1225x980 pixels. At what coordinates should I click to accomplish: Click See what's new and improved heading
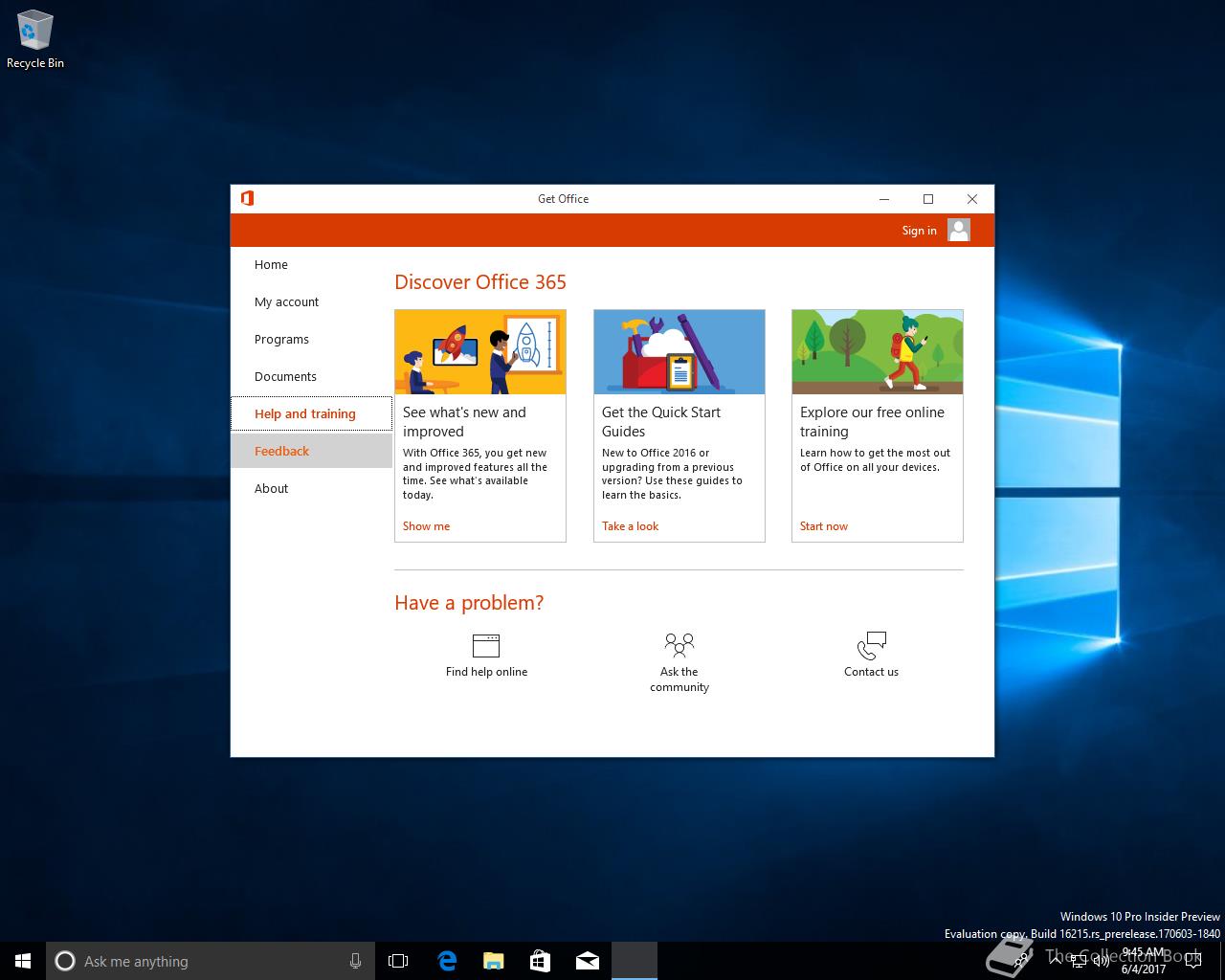click(464, 422)
